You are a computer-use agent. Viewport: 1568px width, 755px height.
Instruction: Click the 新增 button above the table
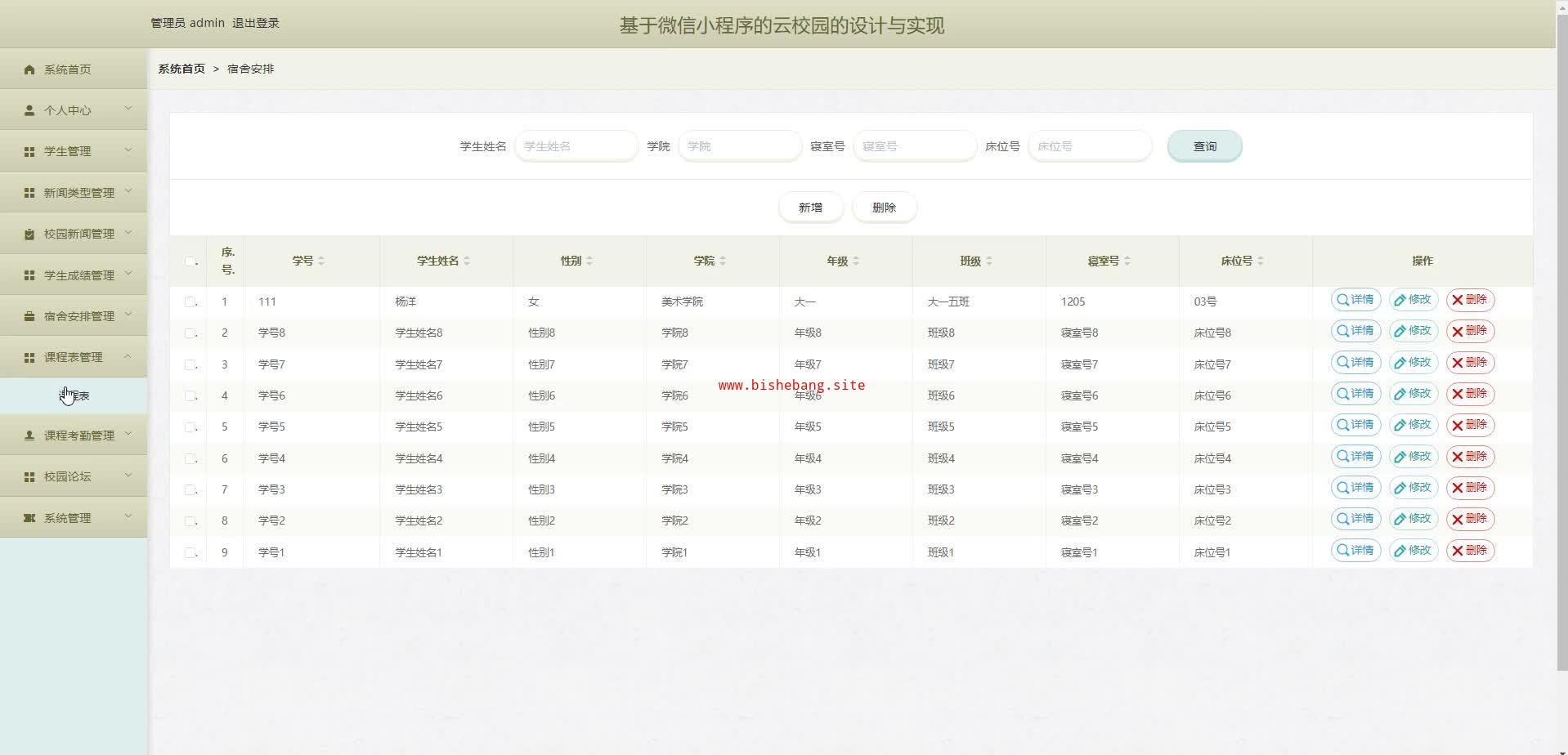click(810, 208)
